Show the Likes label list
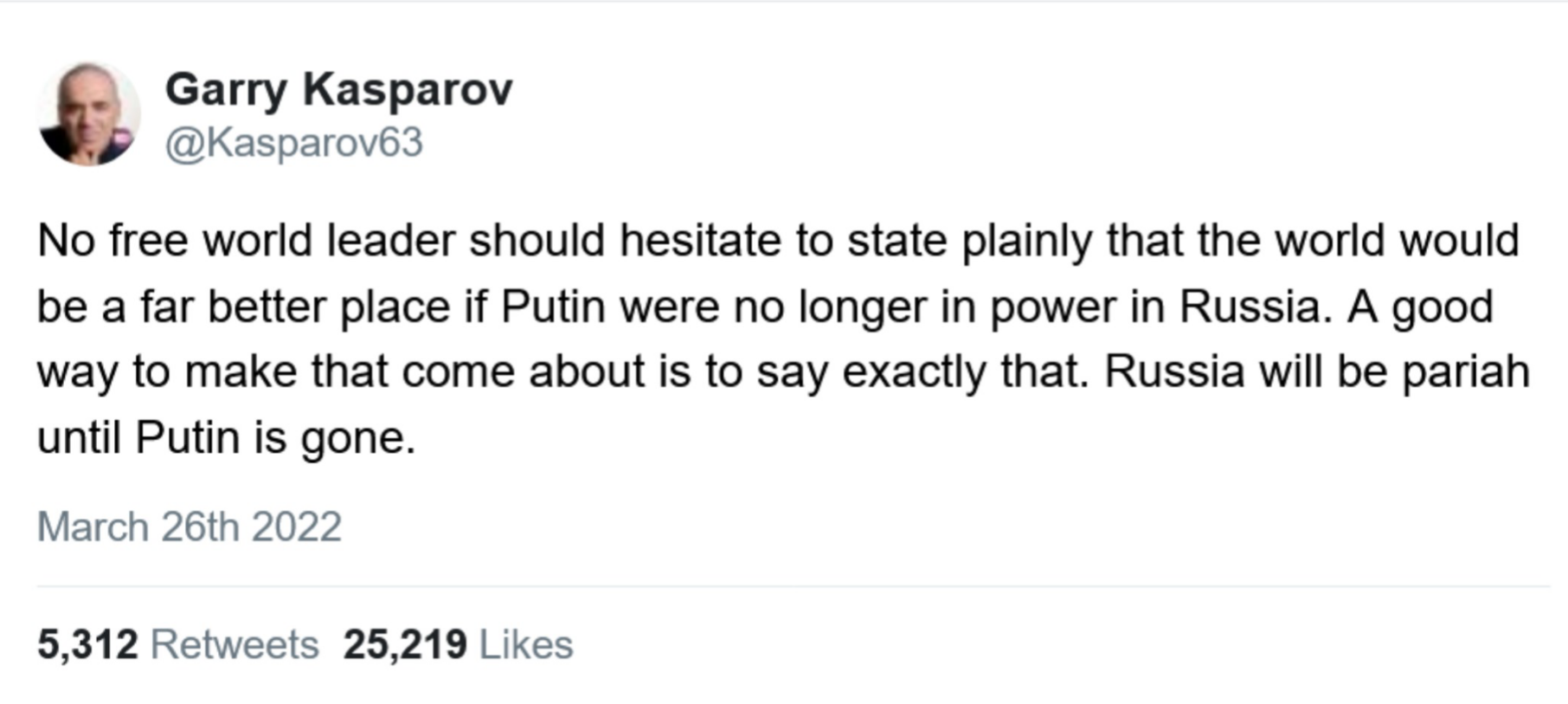Viewport: 1568px width, 704px height. 526,645
